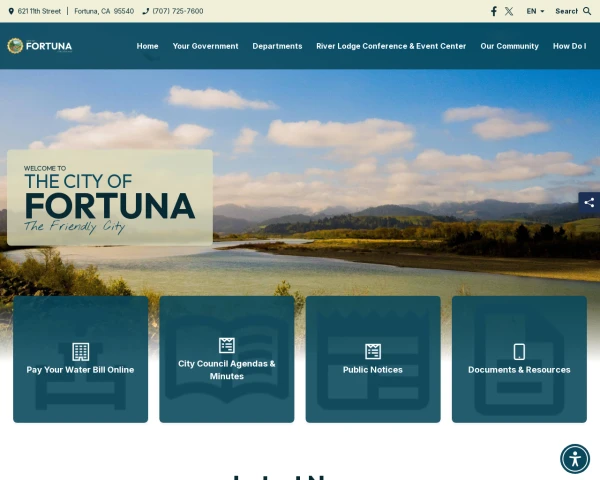Click the Fortuna, CA 95540 text
The height and width of the screenshot is (480, 600).
tap(104, 11)
